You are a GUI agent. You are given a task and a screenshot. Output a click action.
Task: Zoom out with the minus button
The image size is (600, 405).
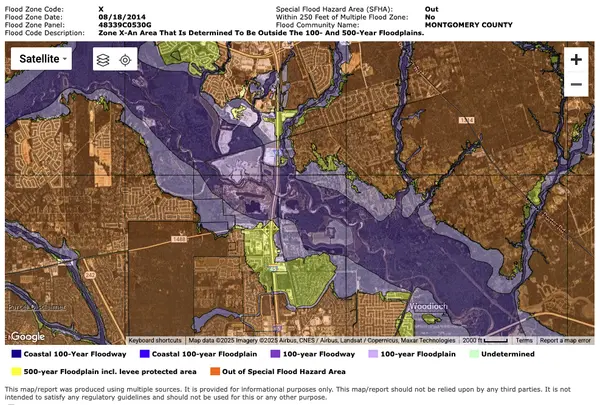point(576,84)
